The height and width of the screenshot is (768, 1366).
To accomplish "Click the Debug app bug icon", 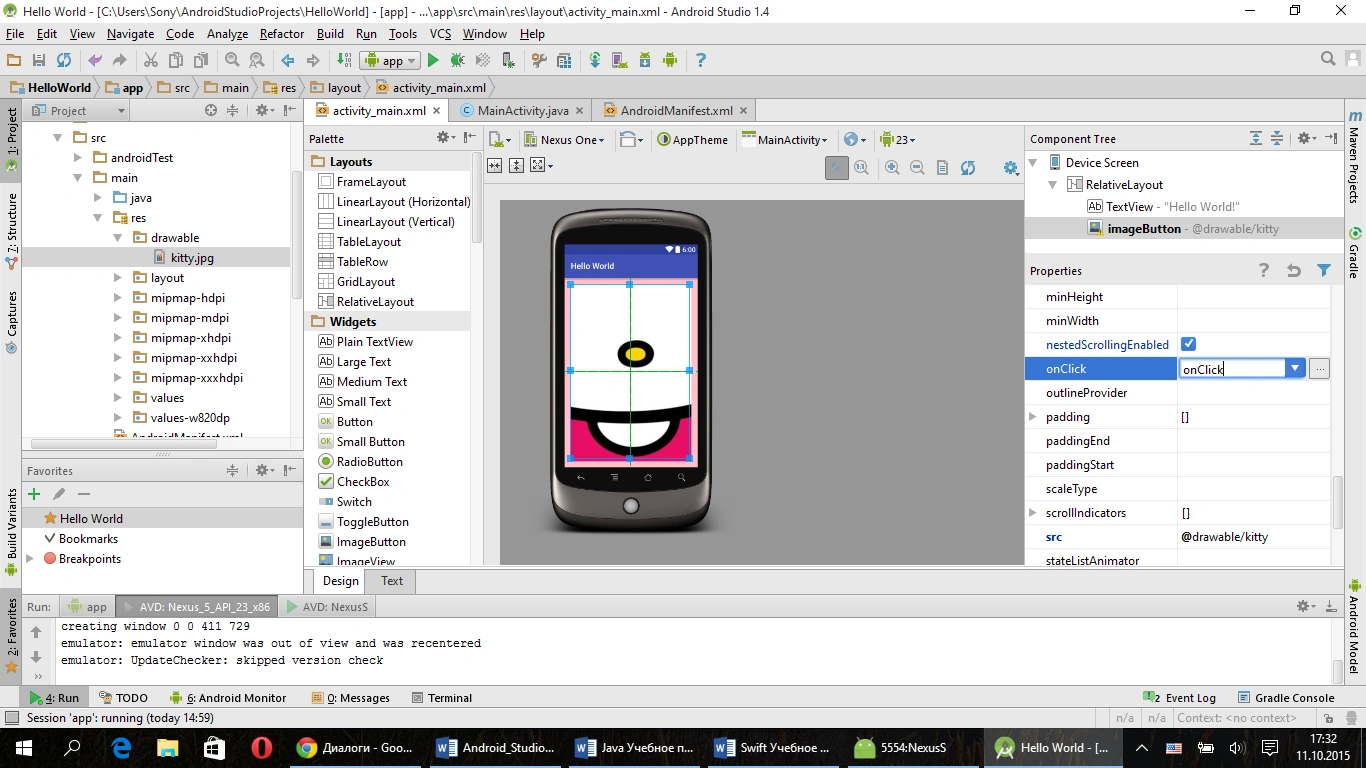I will [457, 60].
